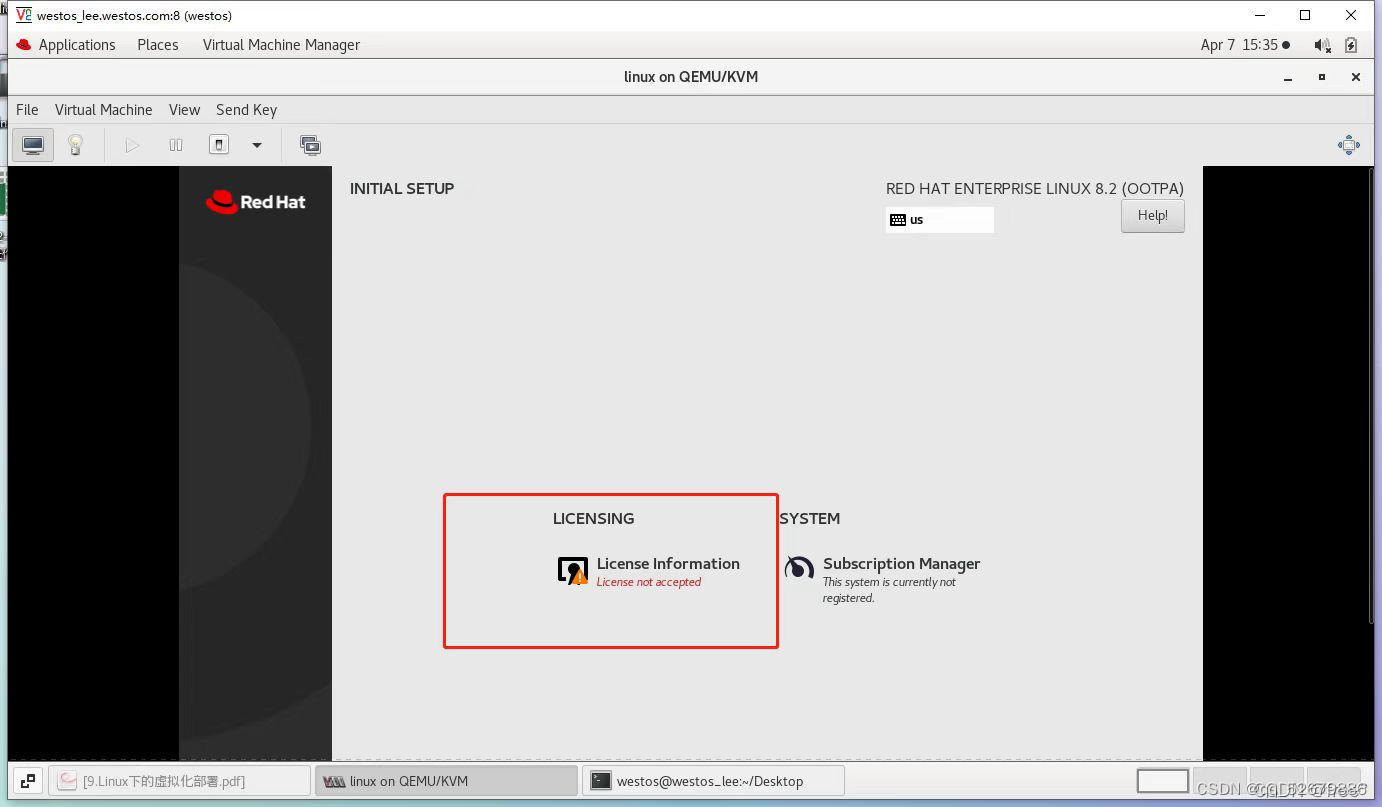
Task: Click 'License not accepted' red text
Action: [x=649, y=582]
